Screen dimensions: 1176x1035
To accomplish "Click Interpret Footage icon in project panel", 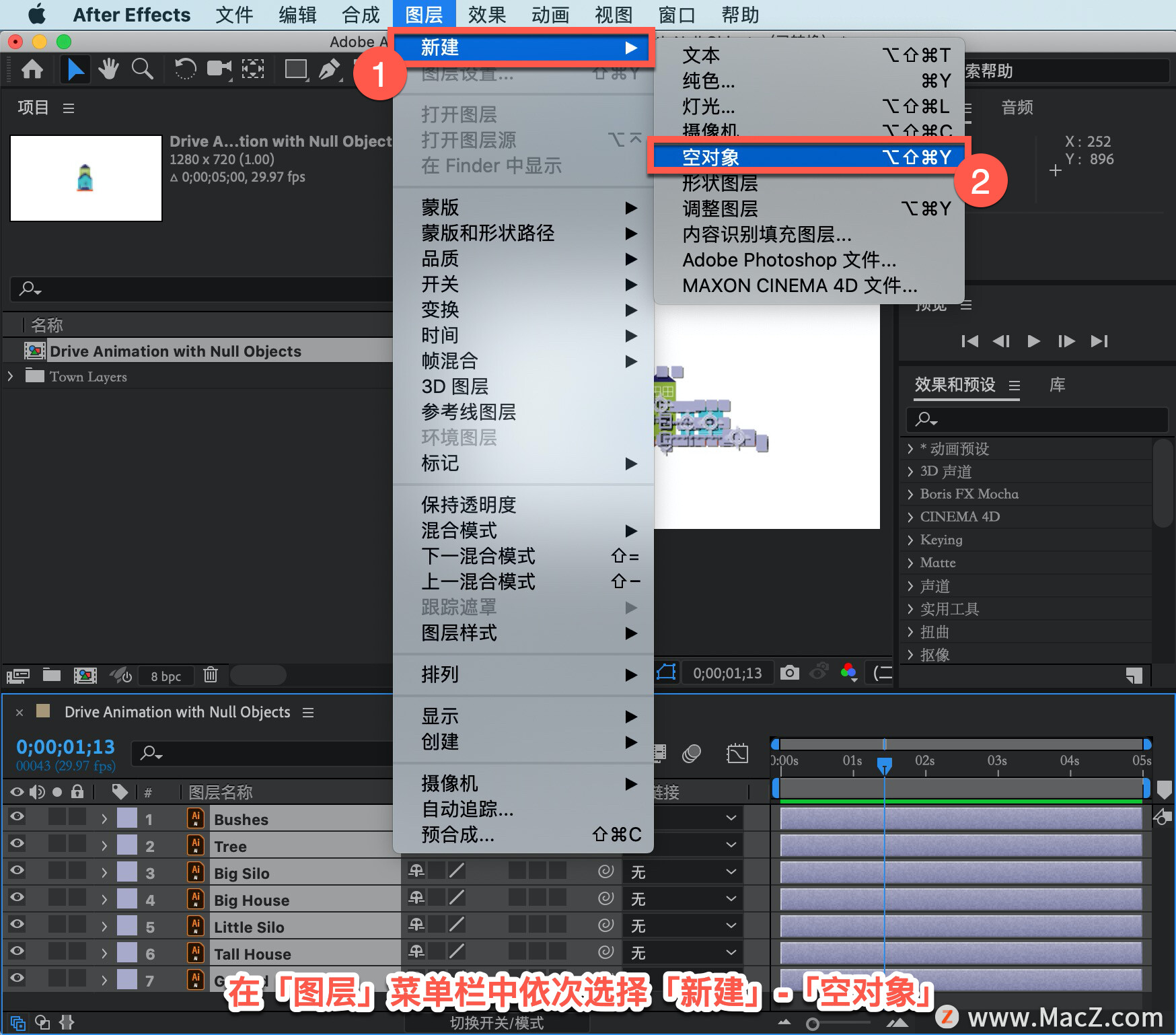I will 18,675.
